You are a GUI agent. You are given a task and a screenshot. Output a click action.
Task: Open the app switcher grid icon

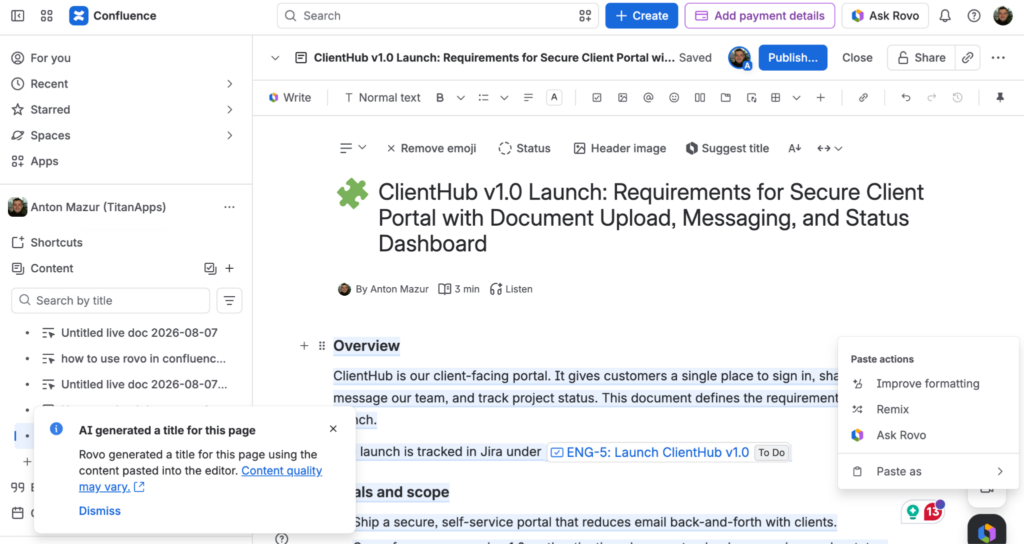click(x=46, y=16)
